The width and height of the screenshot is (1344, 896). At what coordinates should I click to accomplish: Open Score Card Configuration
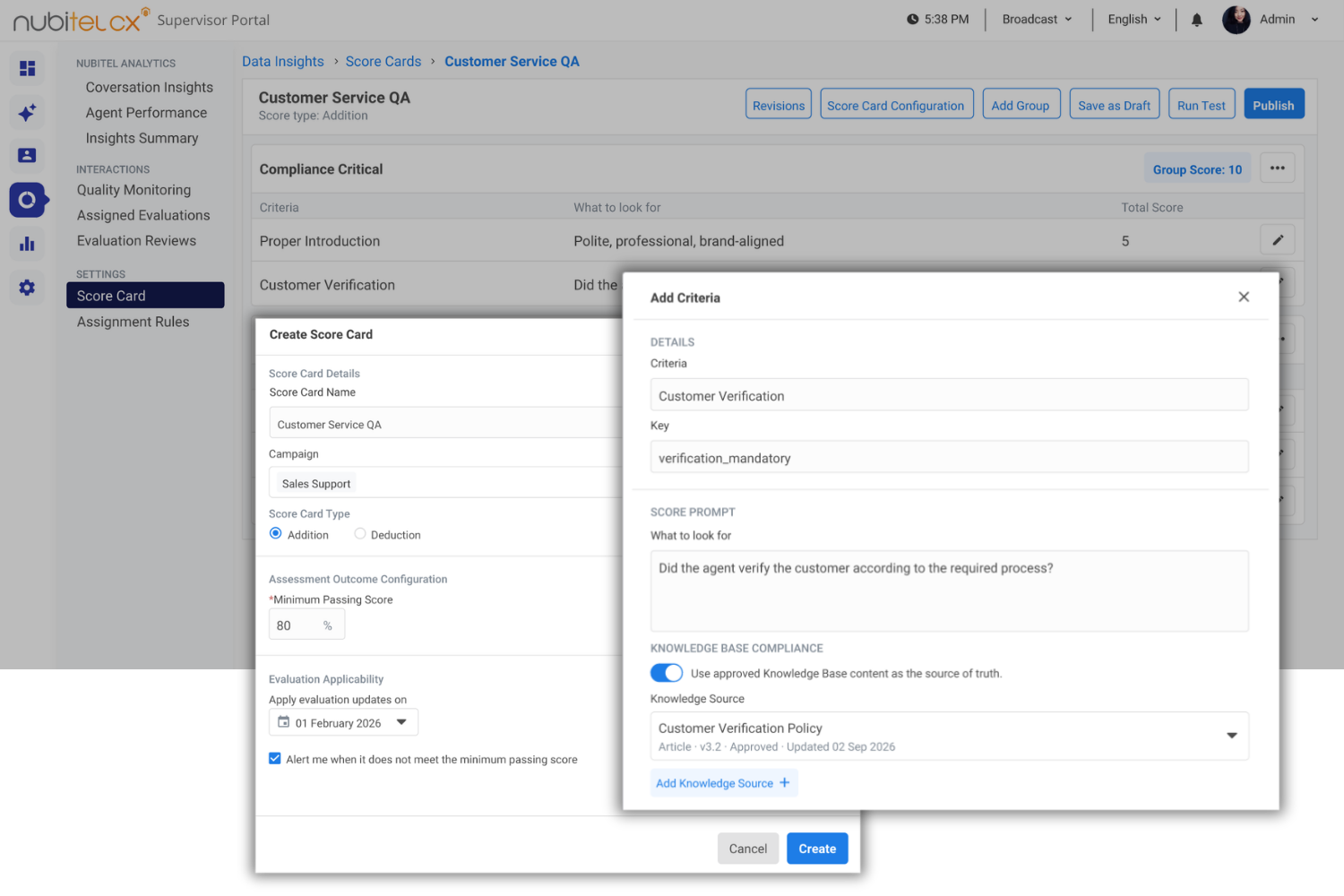(x=895, y=104)
